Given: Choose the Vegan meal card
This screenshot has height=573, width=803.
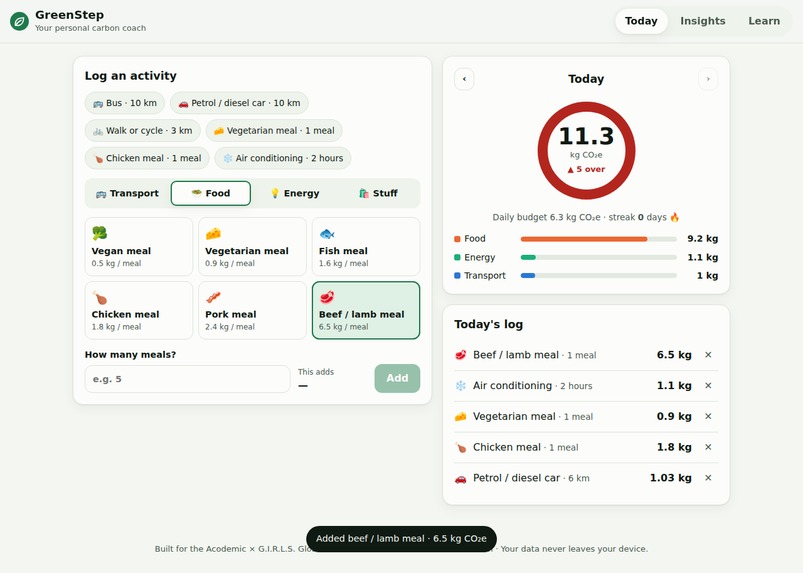Looking at the screenshot, I should 139,247.
